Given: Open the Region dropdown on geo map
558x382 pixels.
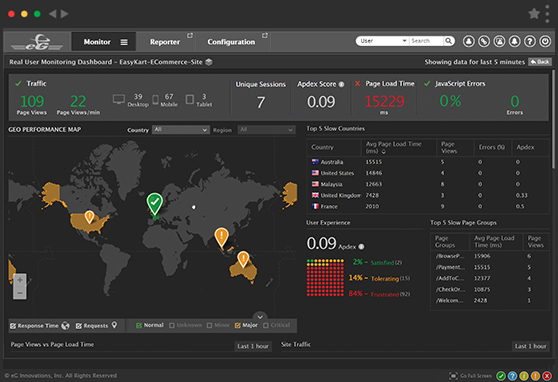Looking at the screenshot, I should [266, 130].
